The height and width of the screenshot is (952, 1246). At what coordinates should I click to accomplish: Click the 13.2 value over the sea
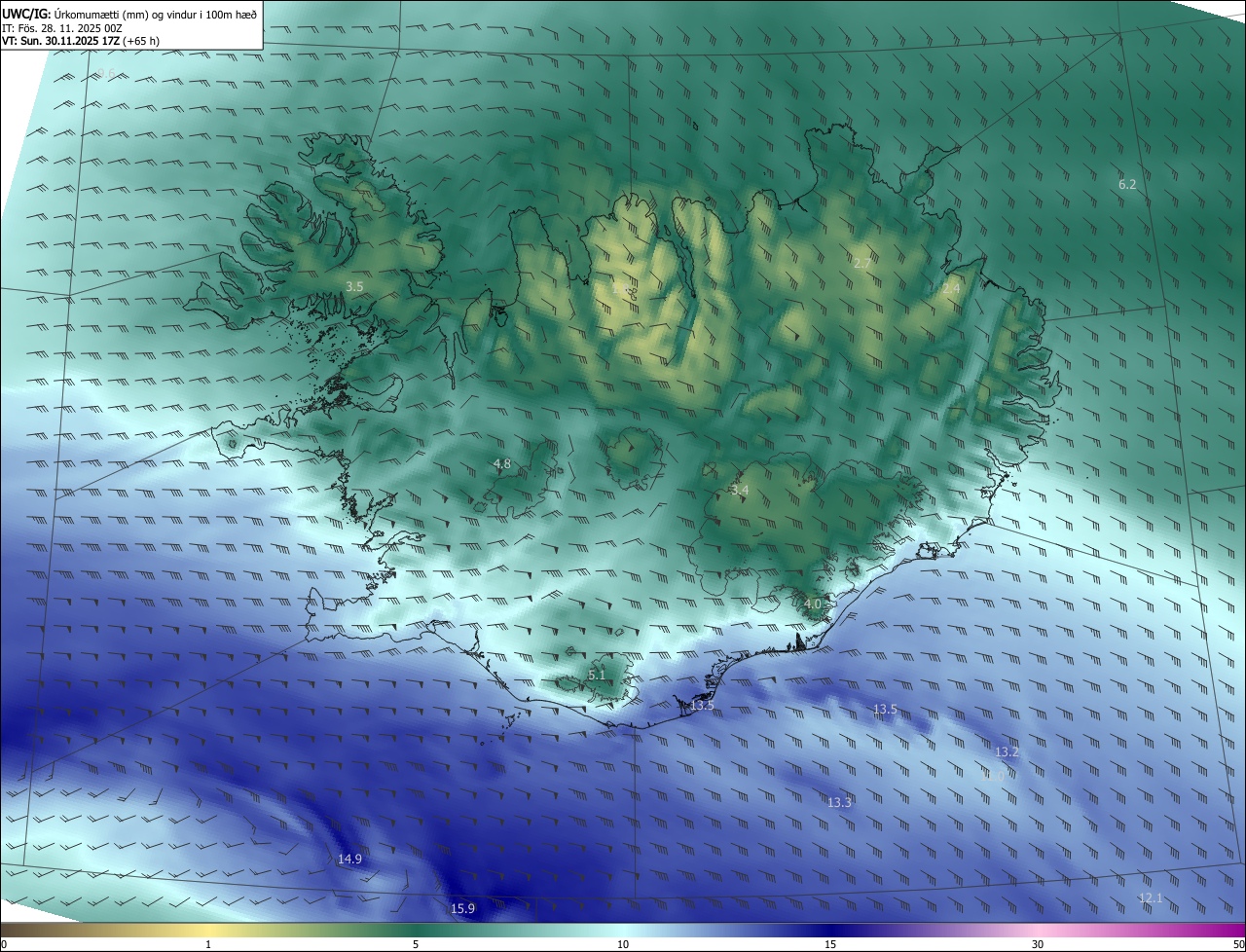click(x=1007, y=752)
